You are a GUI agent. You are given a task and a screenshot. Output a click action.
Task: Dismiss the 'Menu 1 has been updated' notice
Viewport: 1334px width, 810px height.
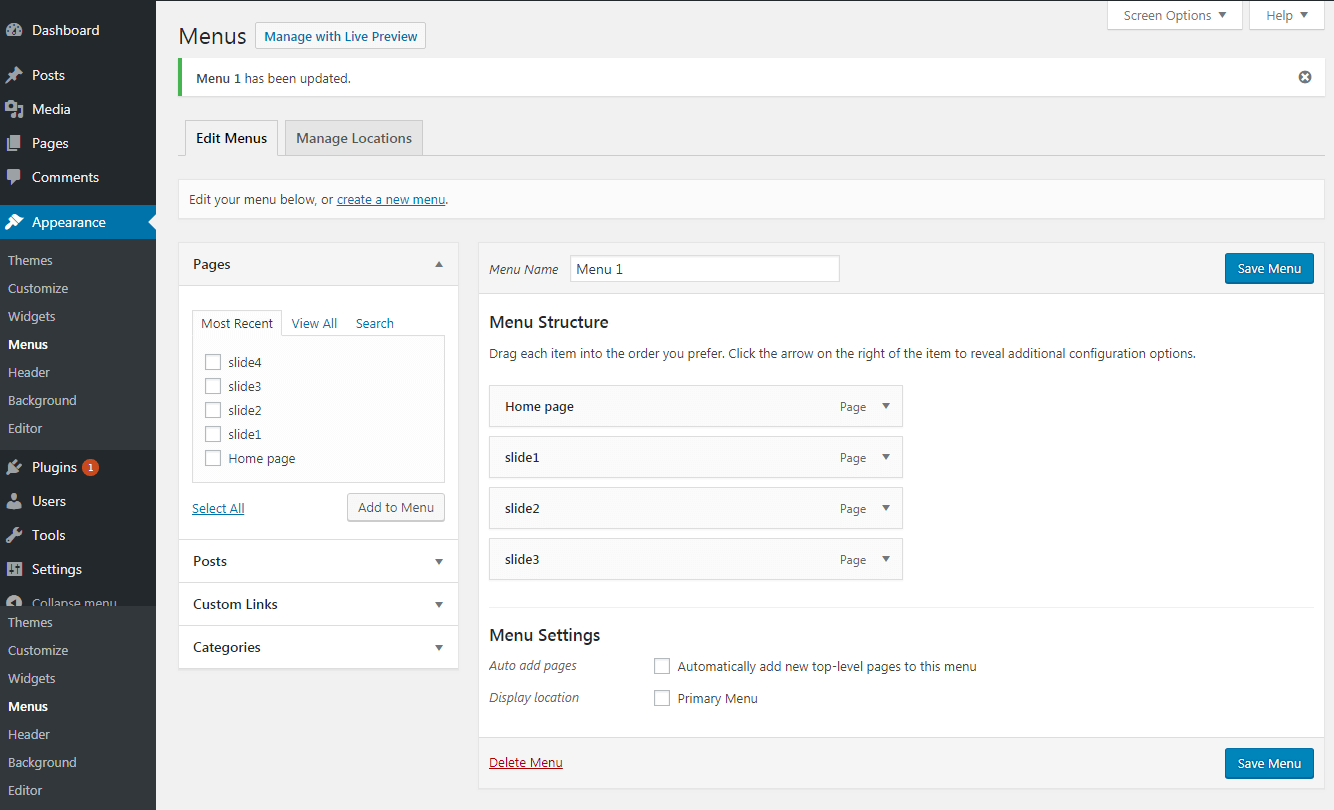(1305, 77)
